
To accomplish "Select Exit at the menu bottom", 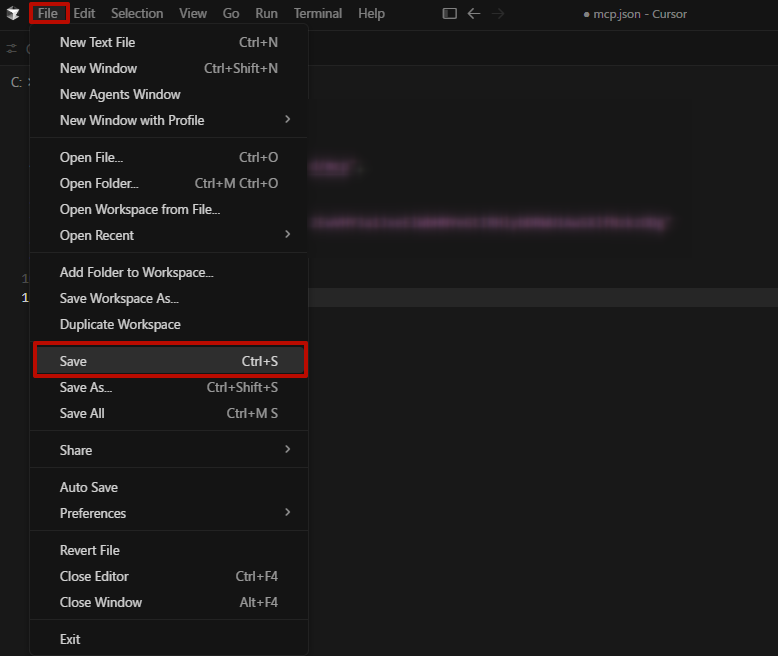I will pyautogui.click(x=70, y=639).
